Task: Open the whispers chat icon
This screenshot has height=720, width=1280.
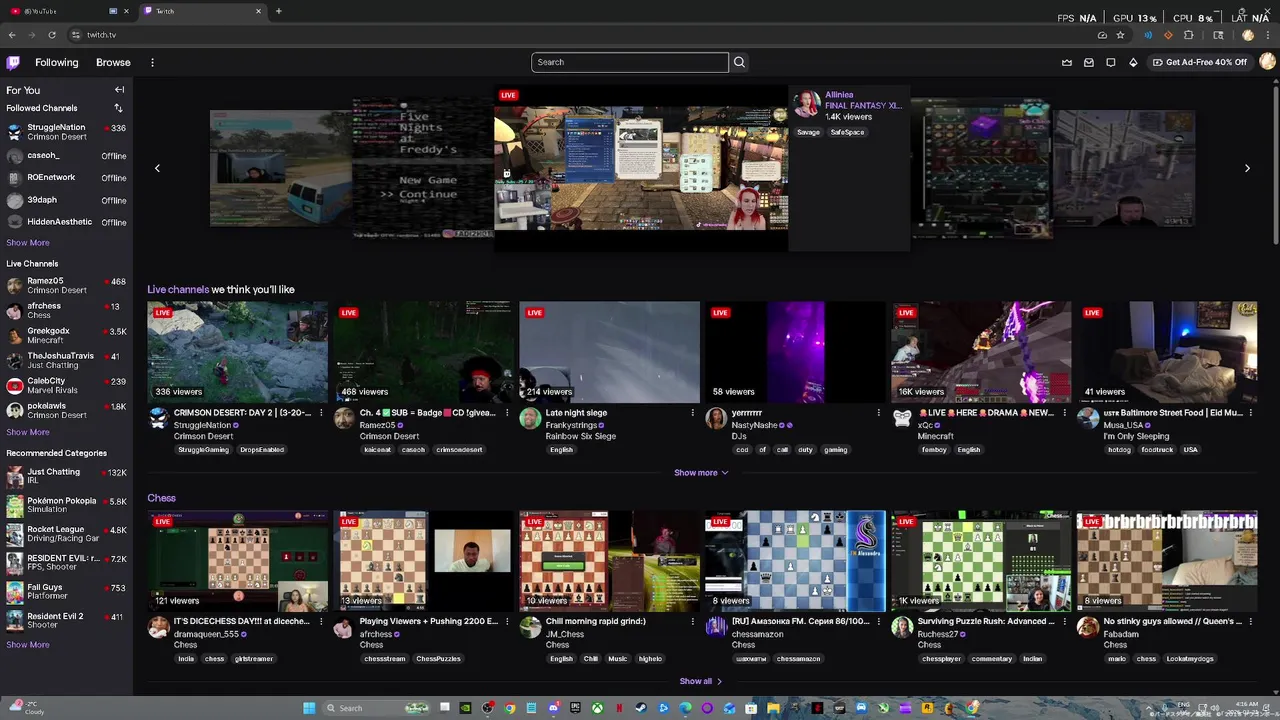Action: [x=1111, y=62]
